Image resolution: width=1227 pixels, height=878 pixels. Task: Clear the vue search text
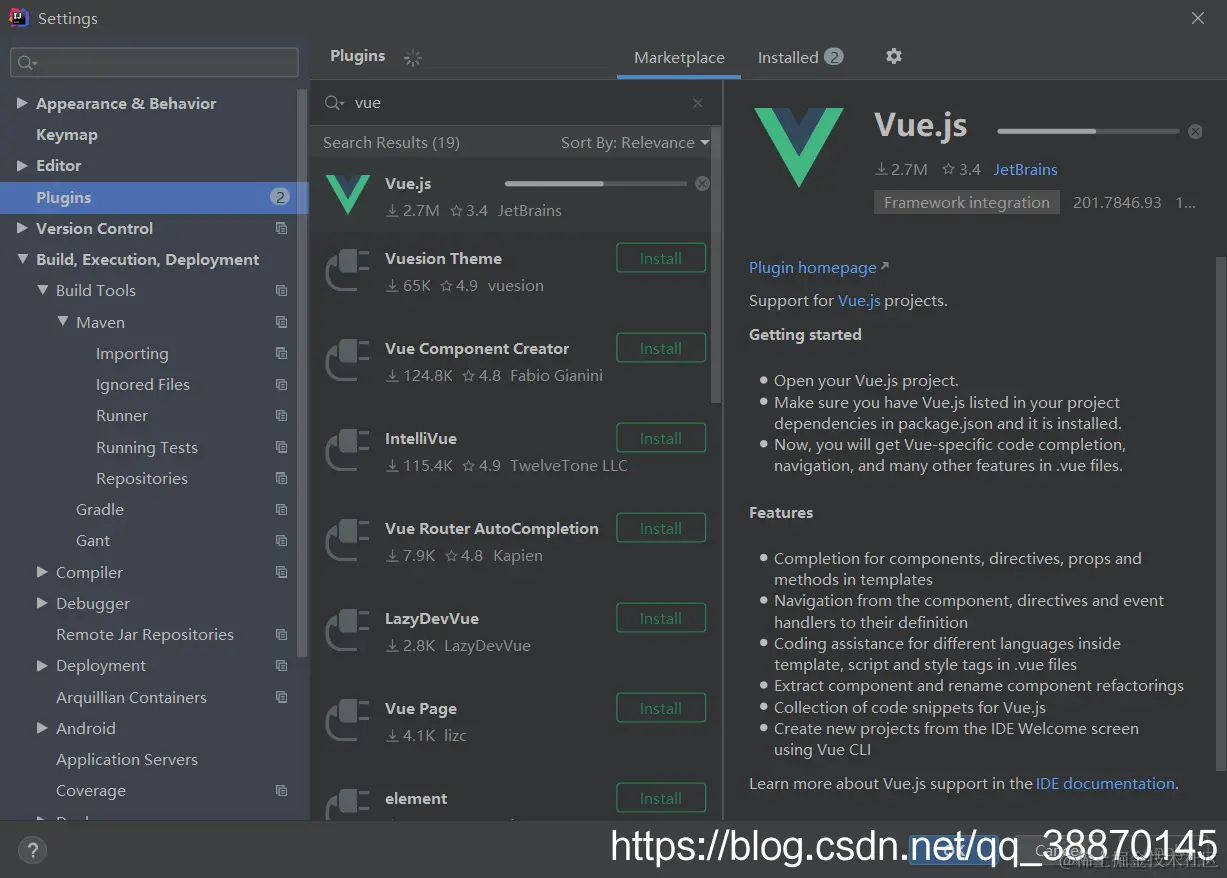698,103
